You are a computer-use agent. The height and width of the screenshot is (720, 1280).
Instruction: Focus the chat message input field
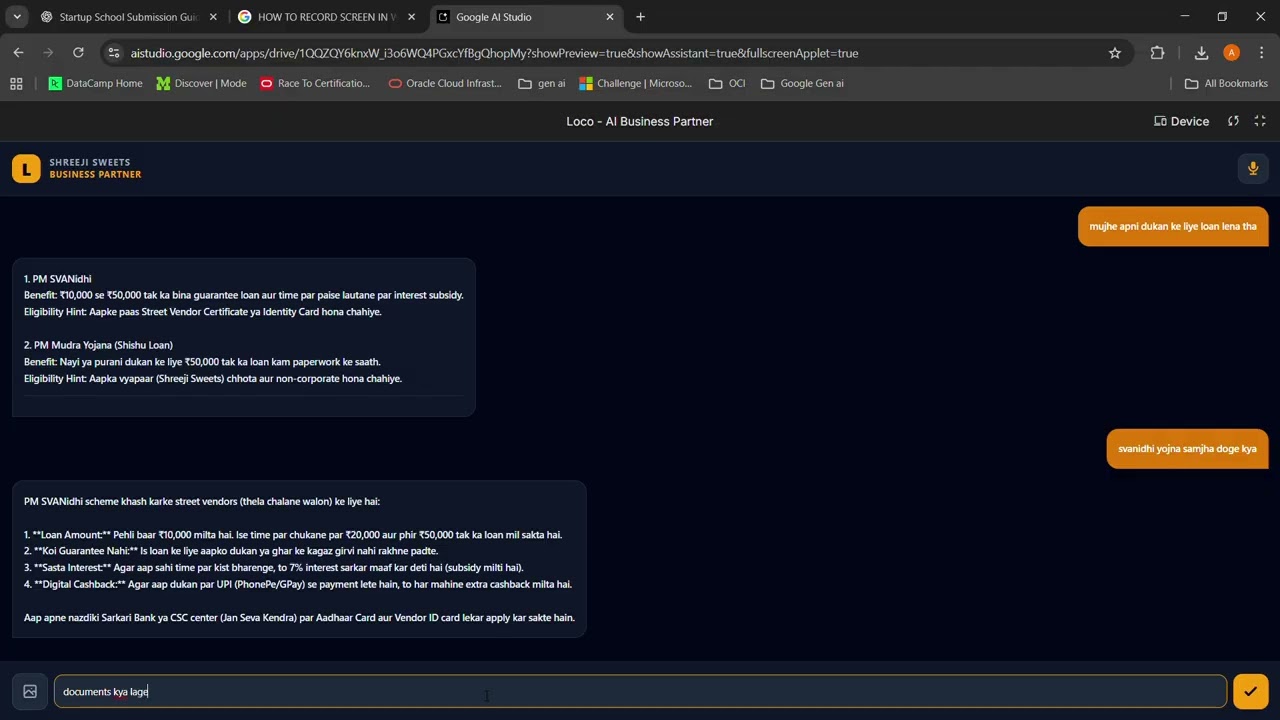pyautogui.click(x=640, y=691)
